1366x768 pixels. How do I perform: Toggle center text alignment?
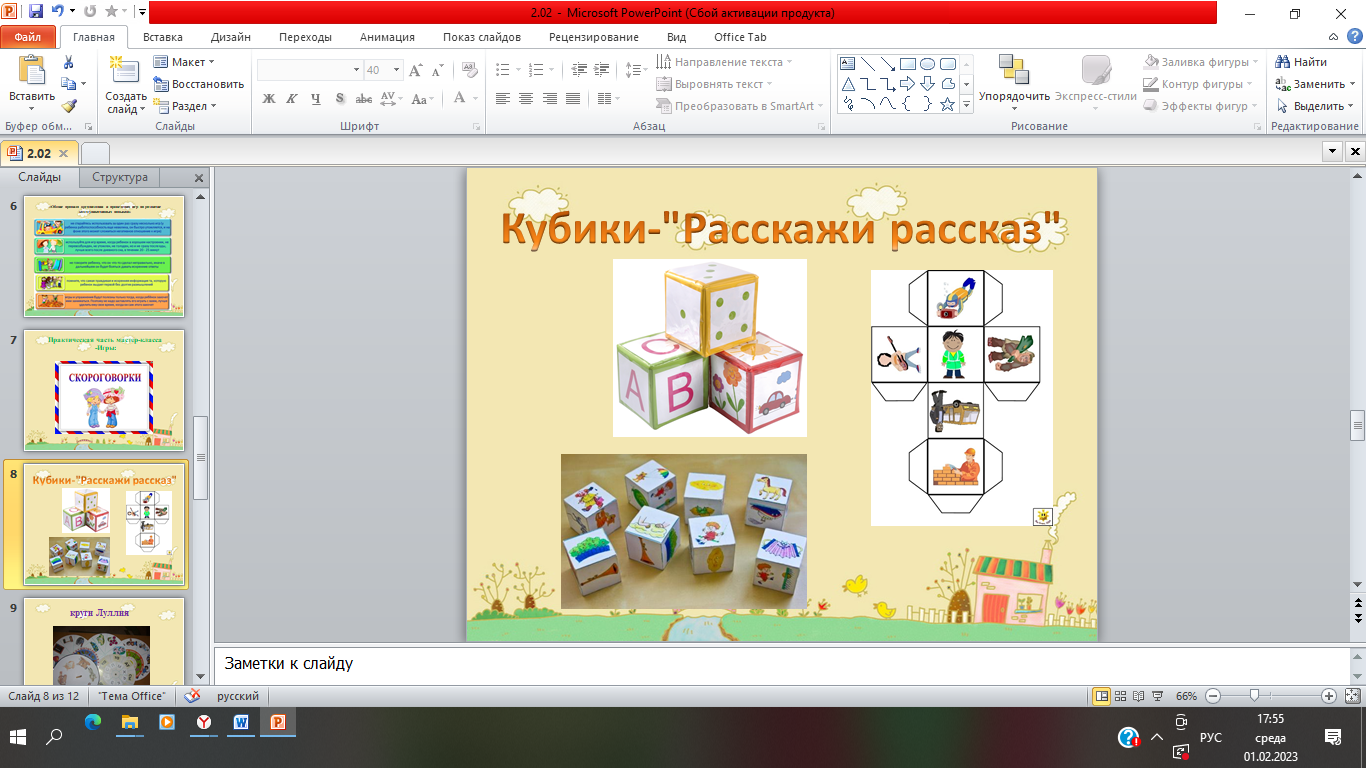526,98
